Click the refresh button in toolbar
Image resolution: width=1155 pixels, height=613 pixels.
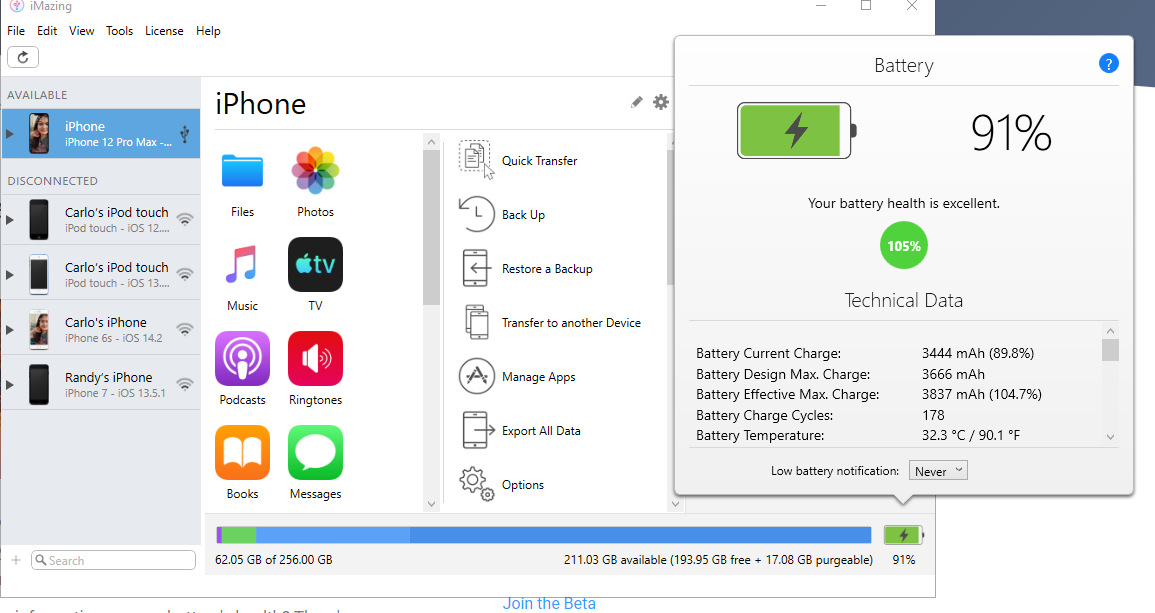(23, 57)
